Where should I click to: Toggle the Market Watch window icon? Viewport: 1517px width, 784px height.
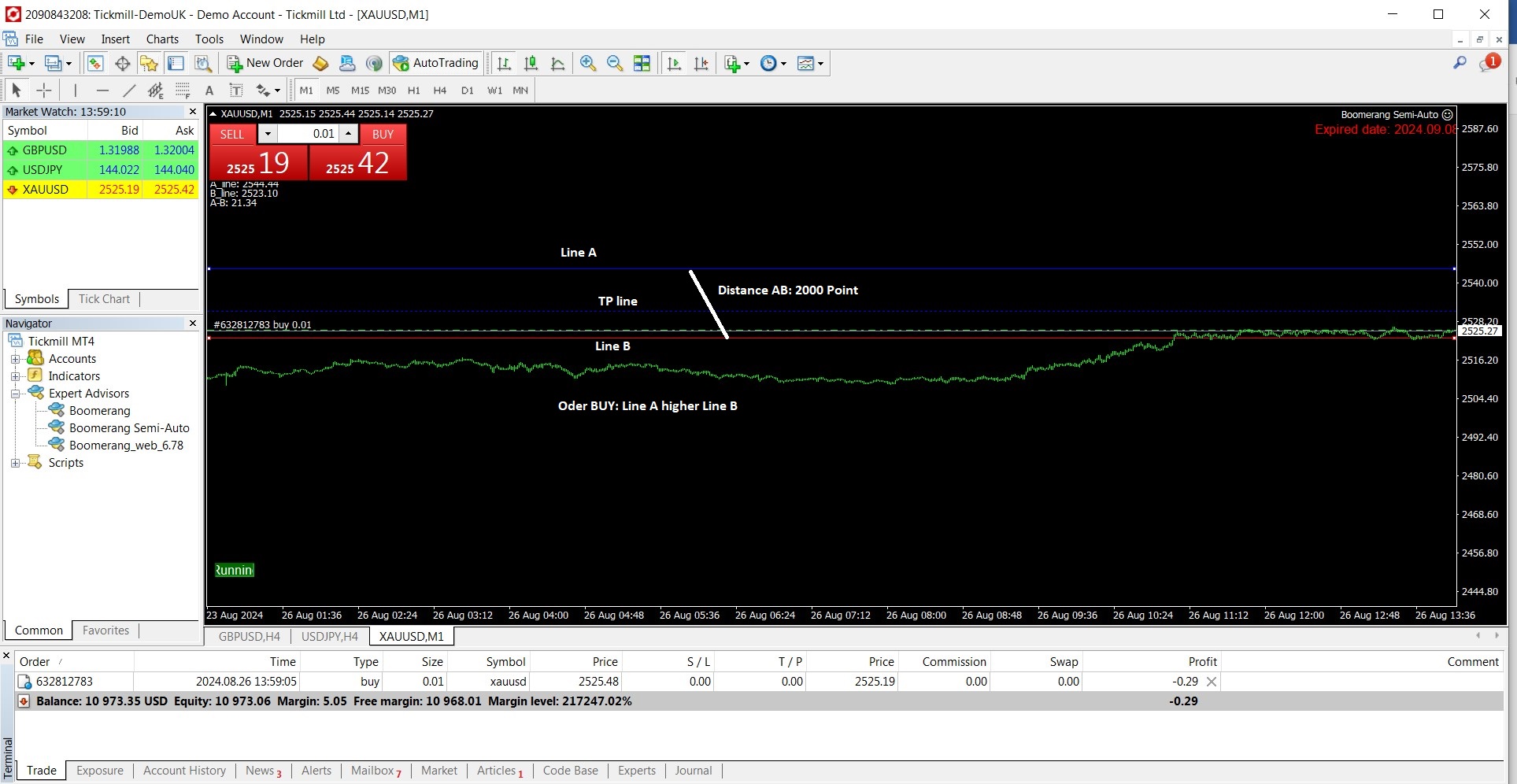[95, 63]
